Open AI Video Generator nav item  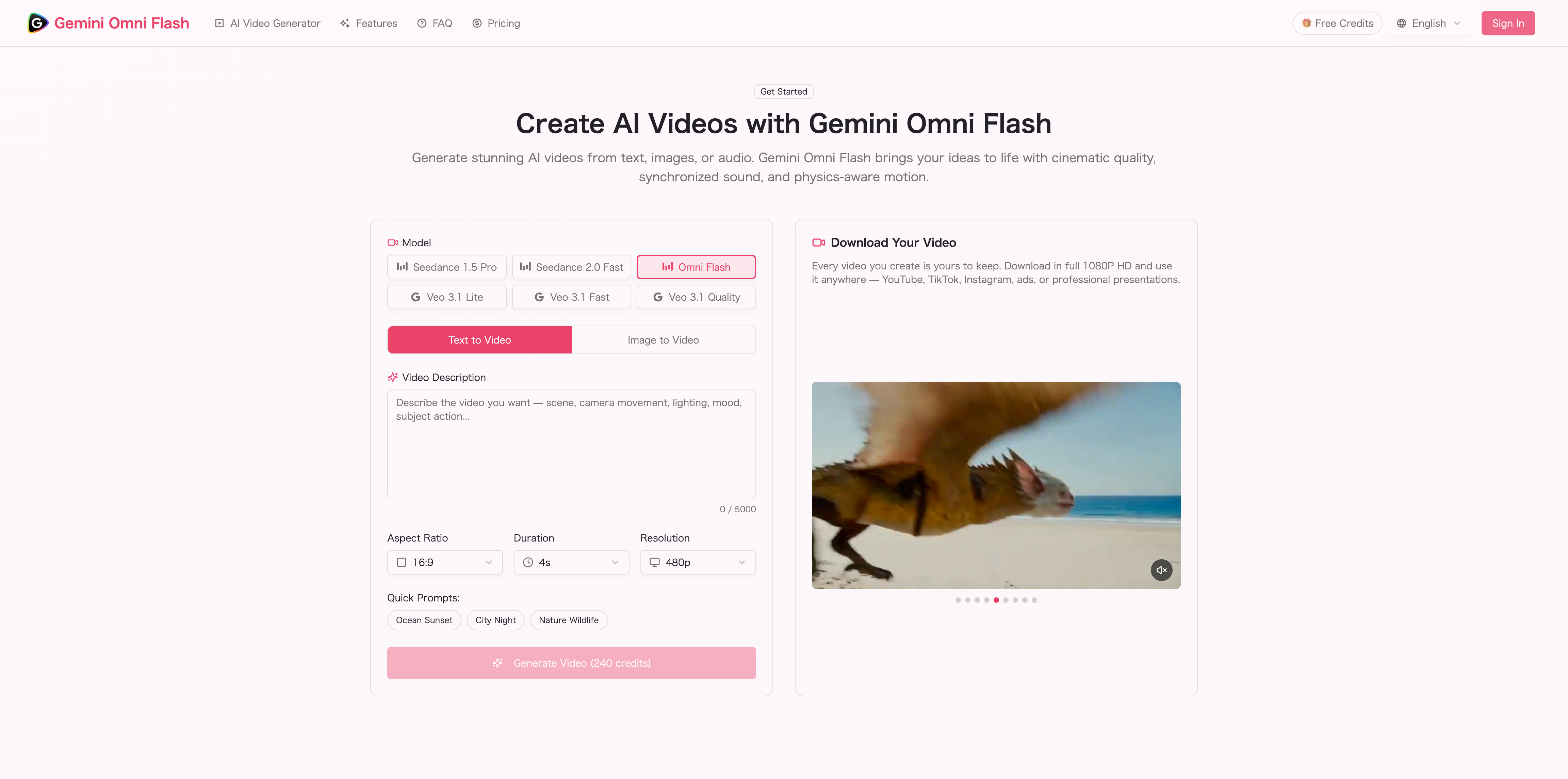[267, 23]
